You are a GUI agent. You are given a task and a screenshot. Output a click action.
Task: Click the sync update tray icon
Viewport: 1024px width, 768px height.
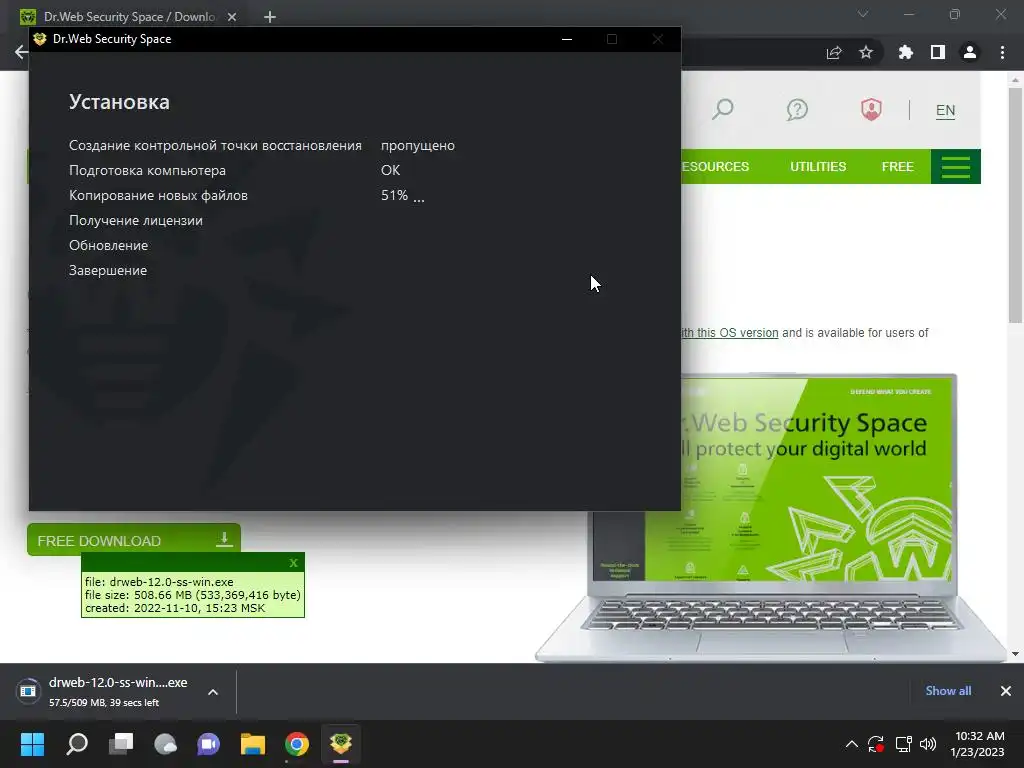coord(876,744)
